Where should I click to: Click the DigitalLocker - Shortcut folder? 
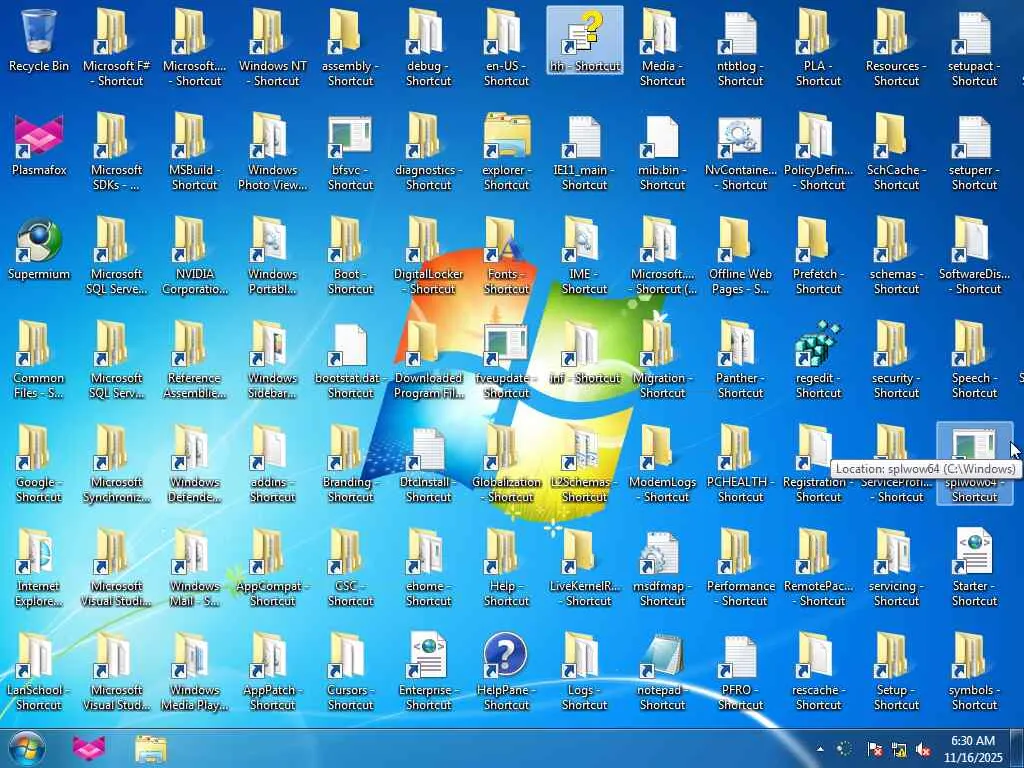pos(428,255)
